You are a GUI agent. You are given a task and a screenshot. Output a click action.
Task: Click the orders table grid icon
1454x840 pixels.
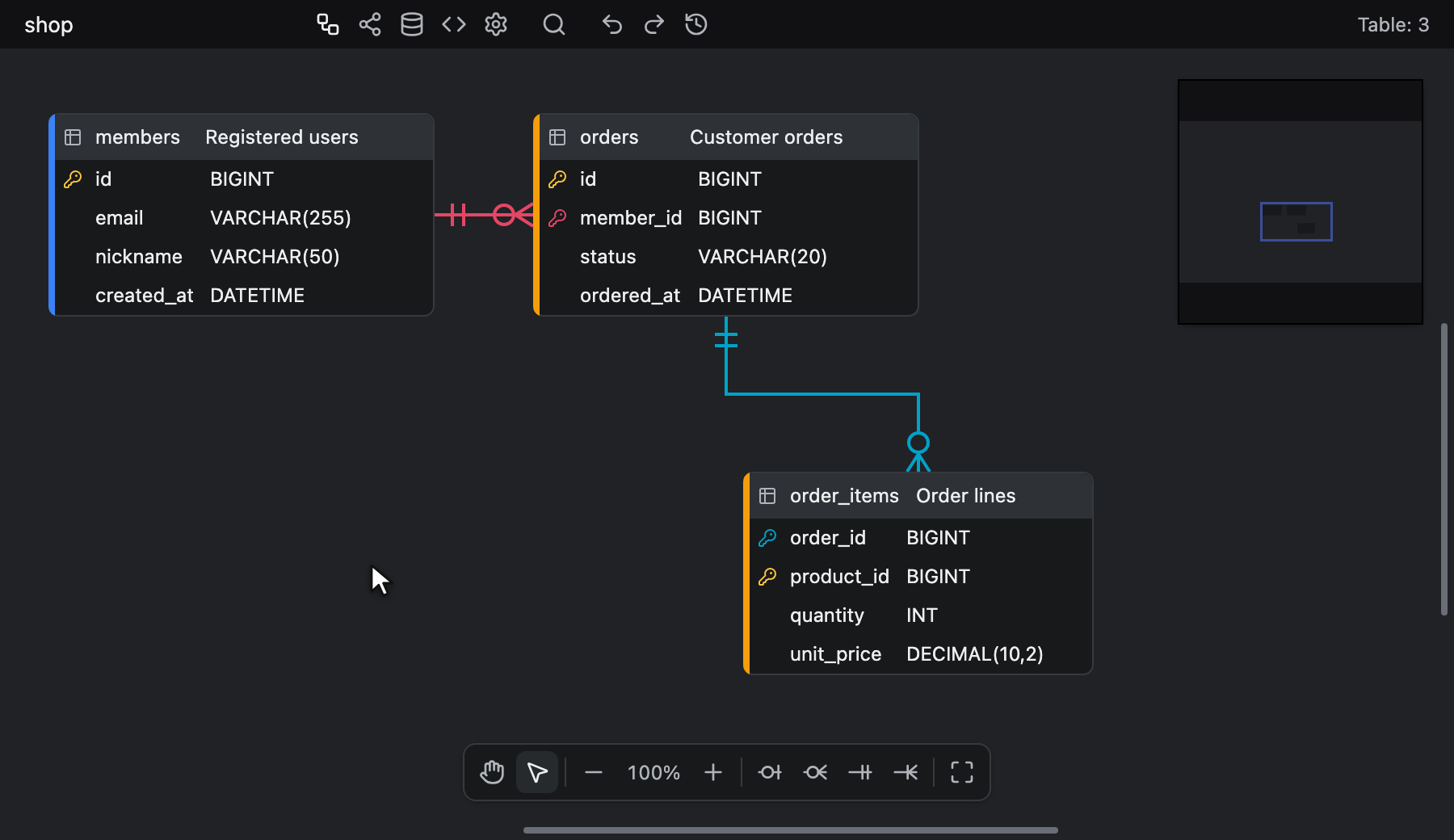tap(557, 137)
